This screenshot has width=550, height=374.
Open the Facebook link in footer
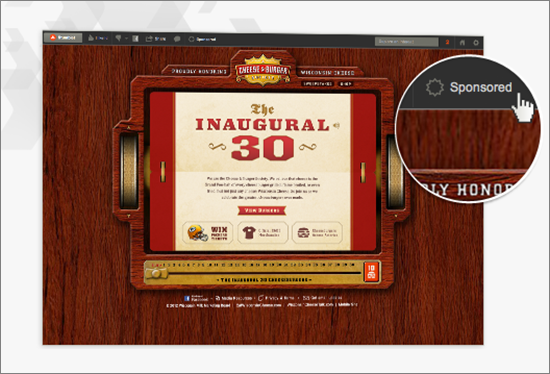click(x=196, y=298)
